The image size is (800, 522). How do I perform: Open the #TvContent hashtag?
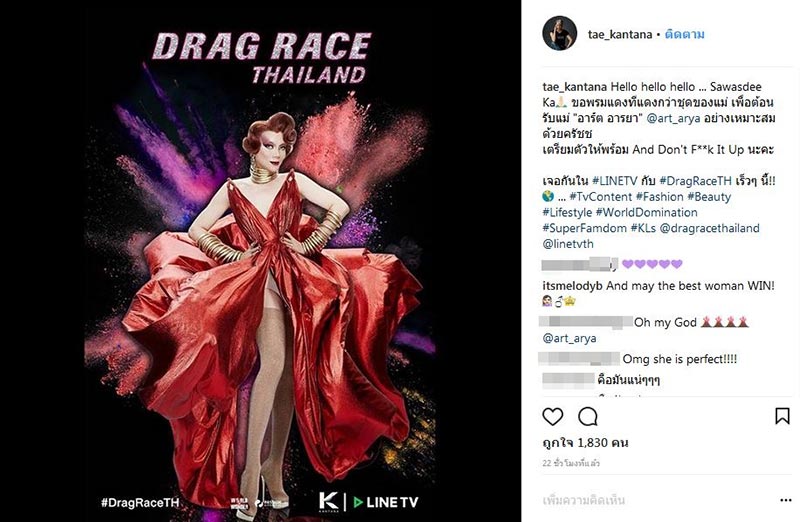[x=601, y=196]
